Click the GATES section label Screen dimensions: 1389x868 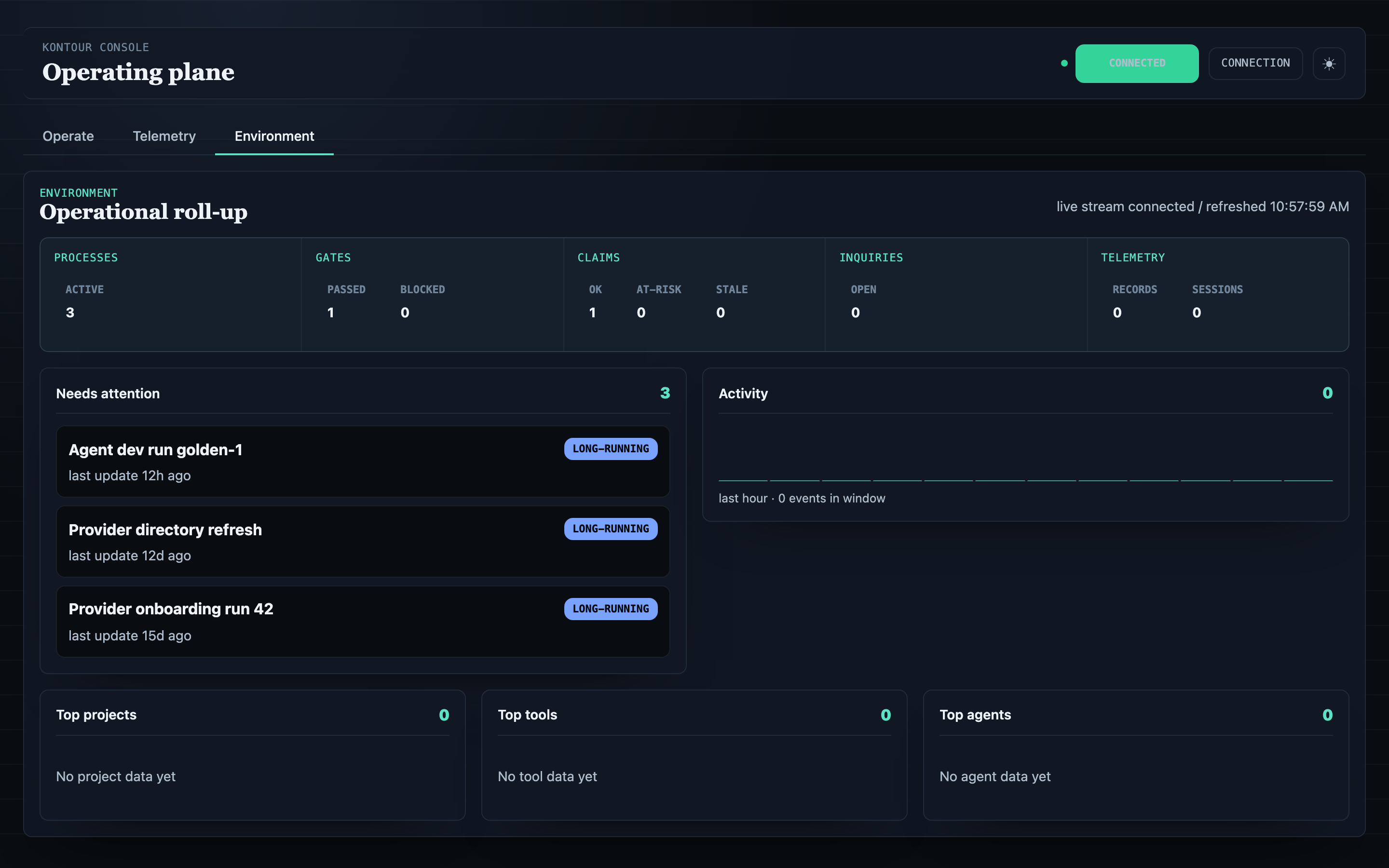(333, 258)
